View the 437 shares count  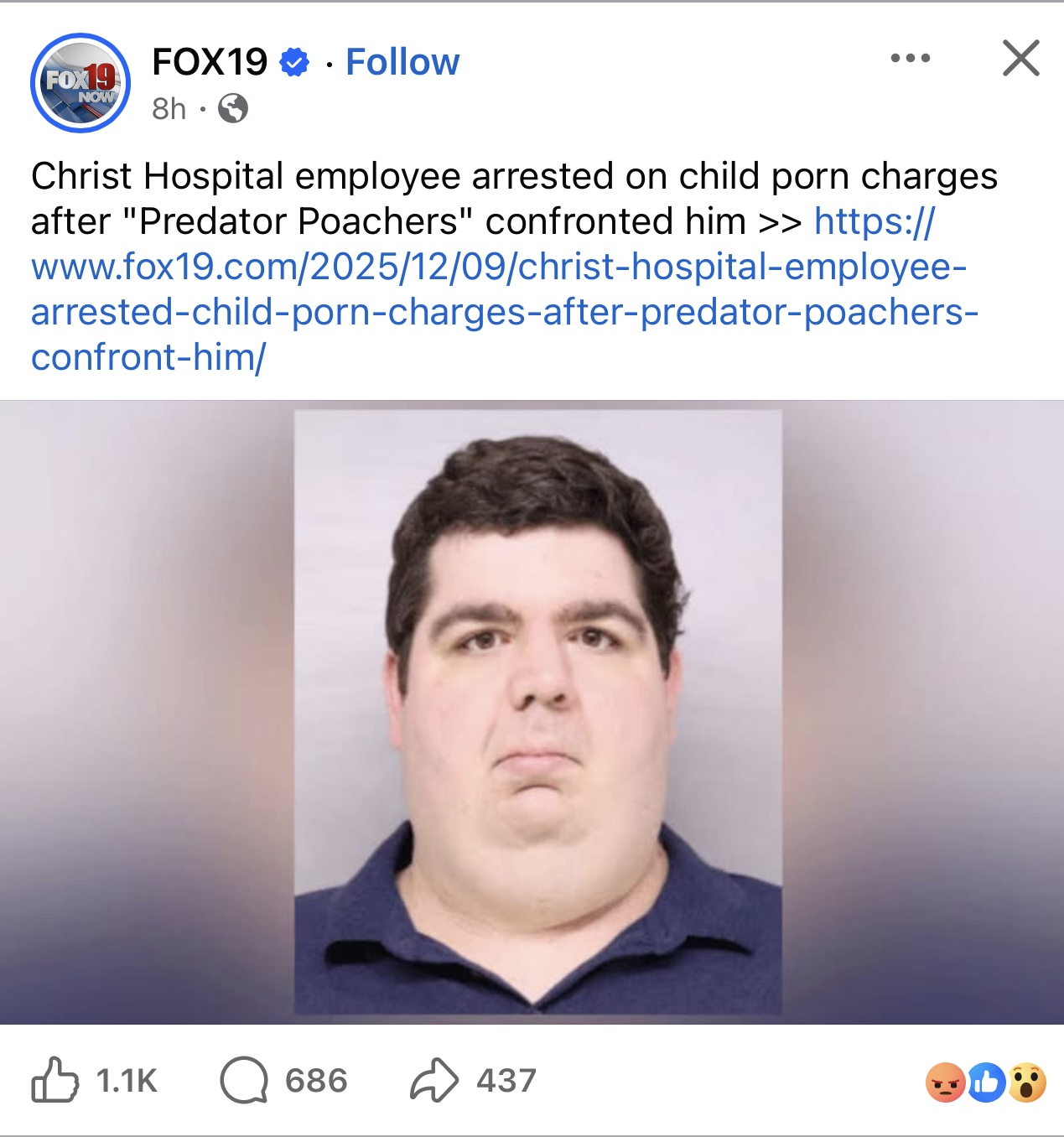coord(506,1081)
